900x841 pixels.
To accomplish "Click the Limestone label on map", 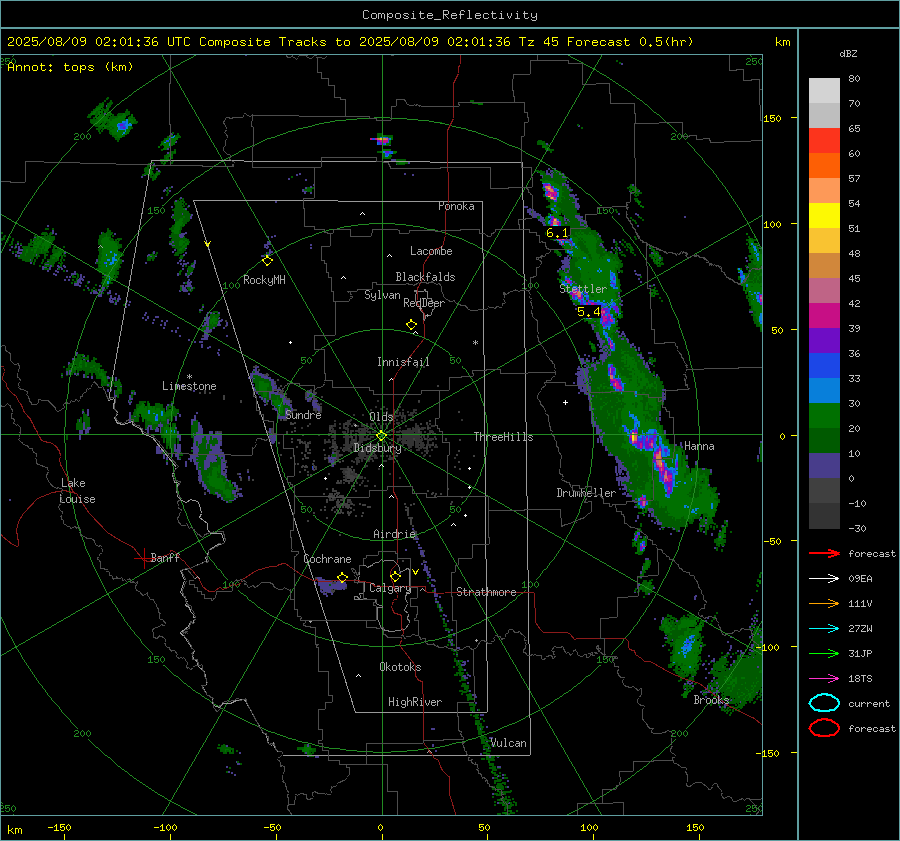I will point(189,386).
